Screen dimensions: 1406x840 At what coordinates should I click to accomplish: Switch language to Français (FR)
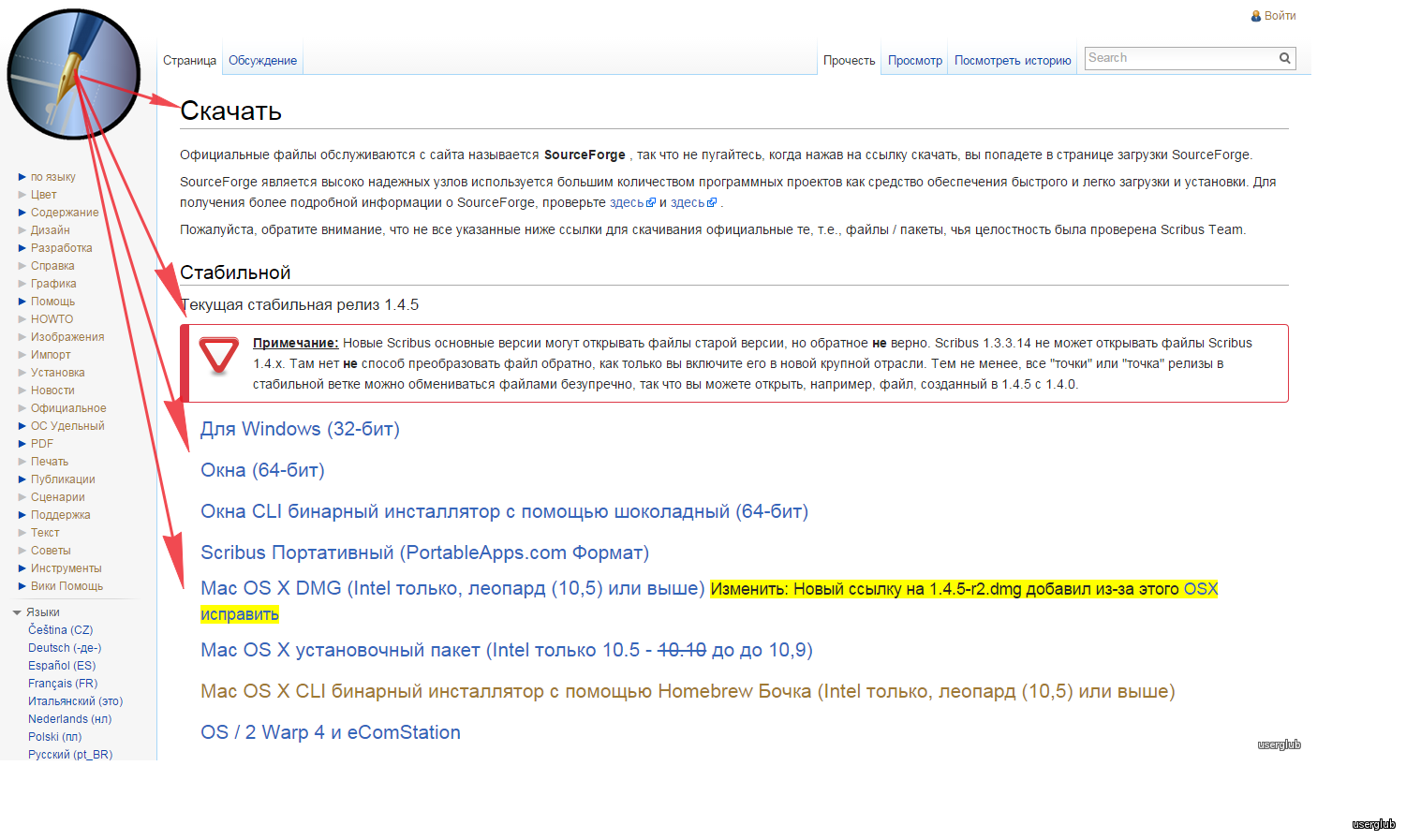[63, 684]
